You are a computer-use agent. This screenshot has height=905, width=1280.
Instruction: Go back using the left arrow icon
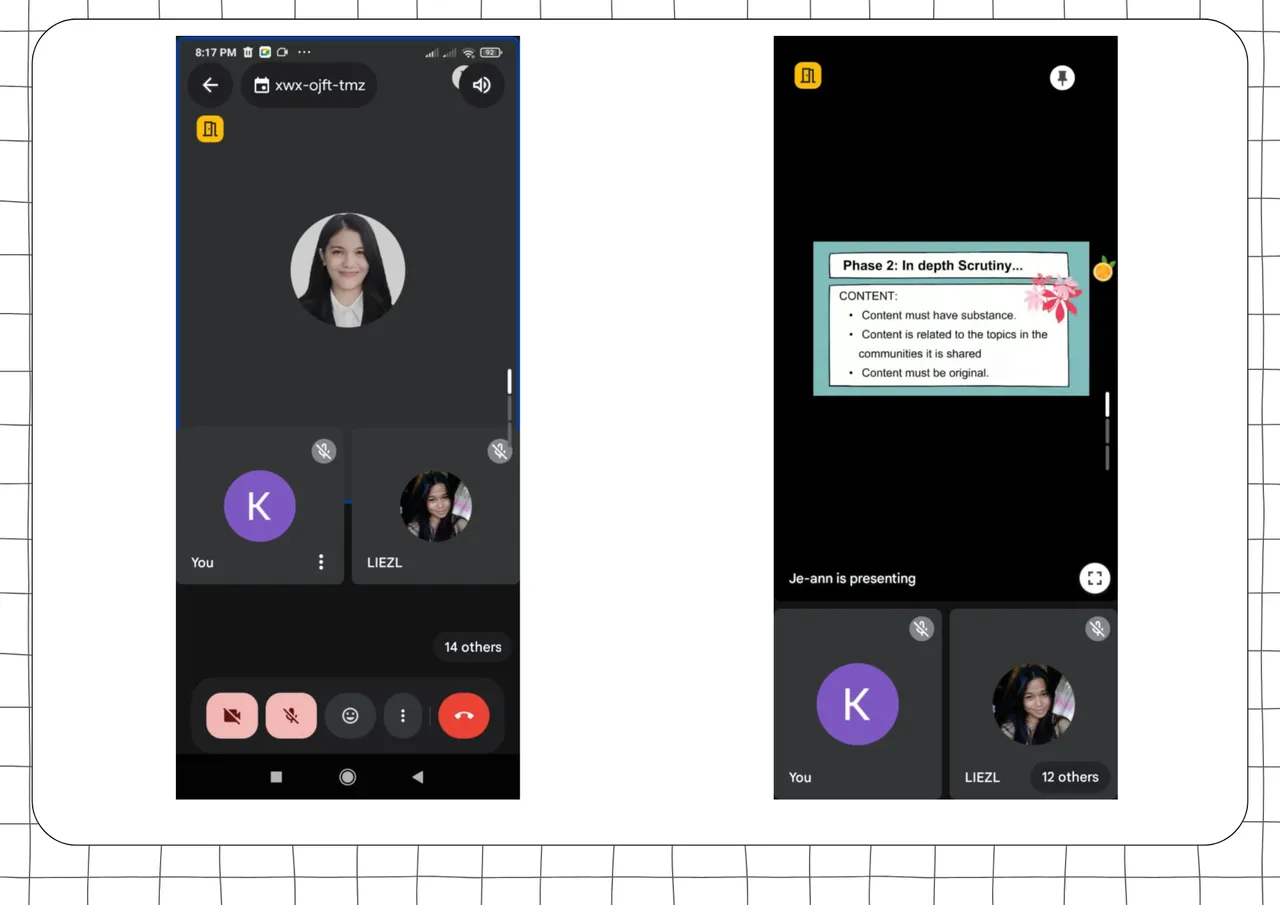point(210,85)
